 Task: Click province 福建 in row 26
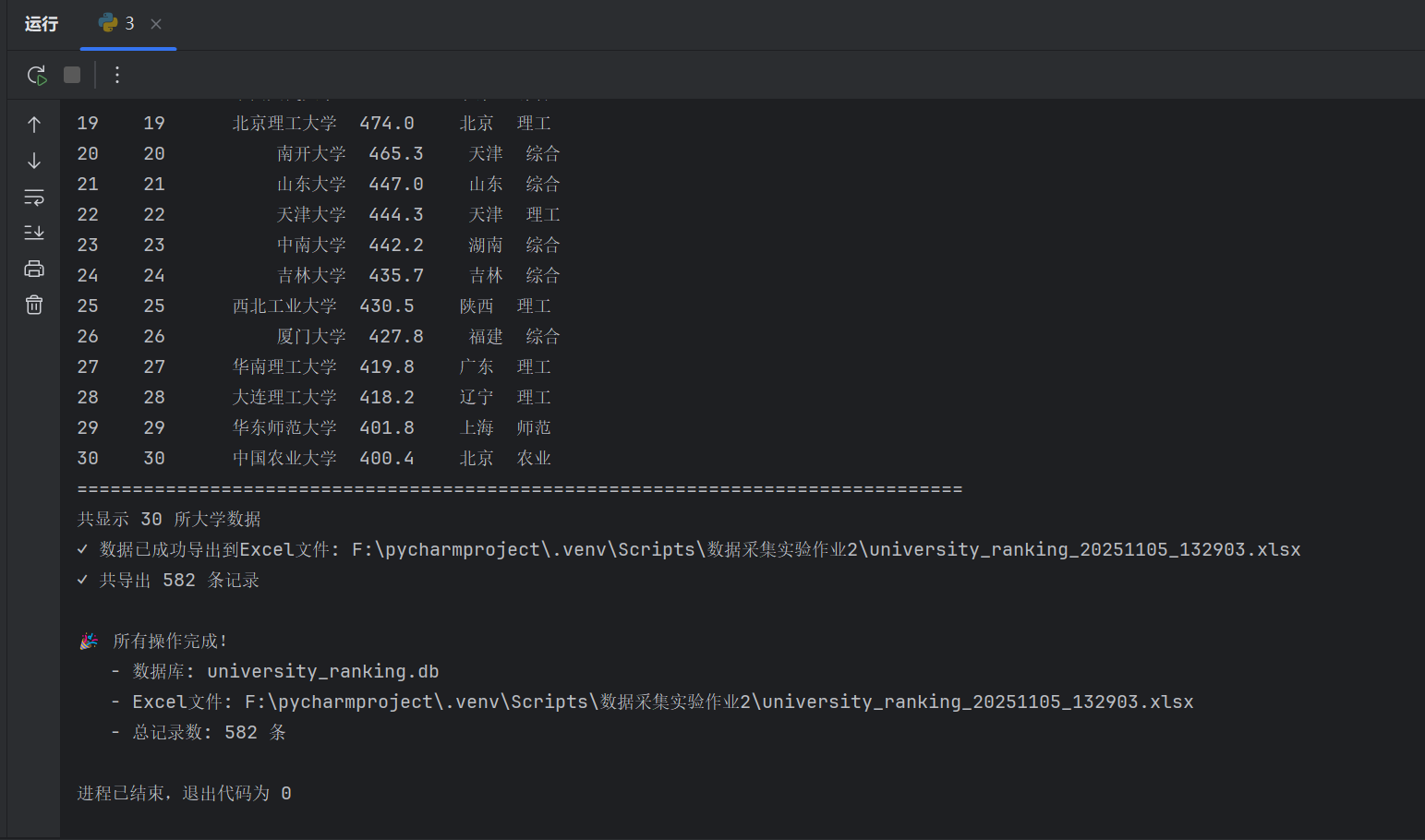pyautogui.click(x=486, y=336)
